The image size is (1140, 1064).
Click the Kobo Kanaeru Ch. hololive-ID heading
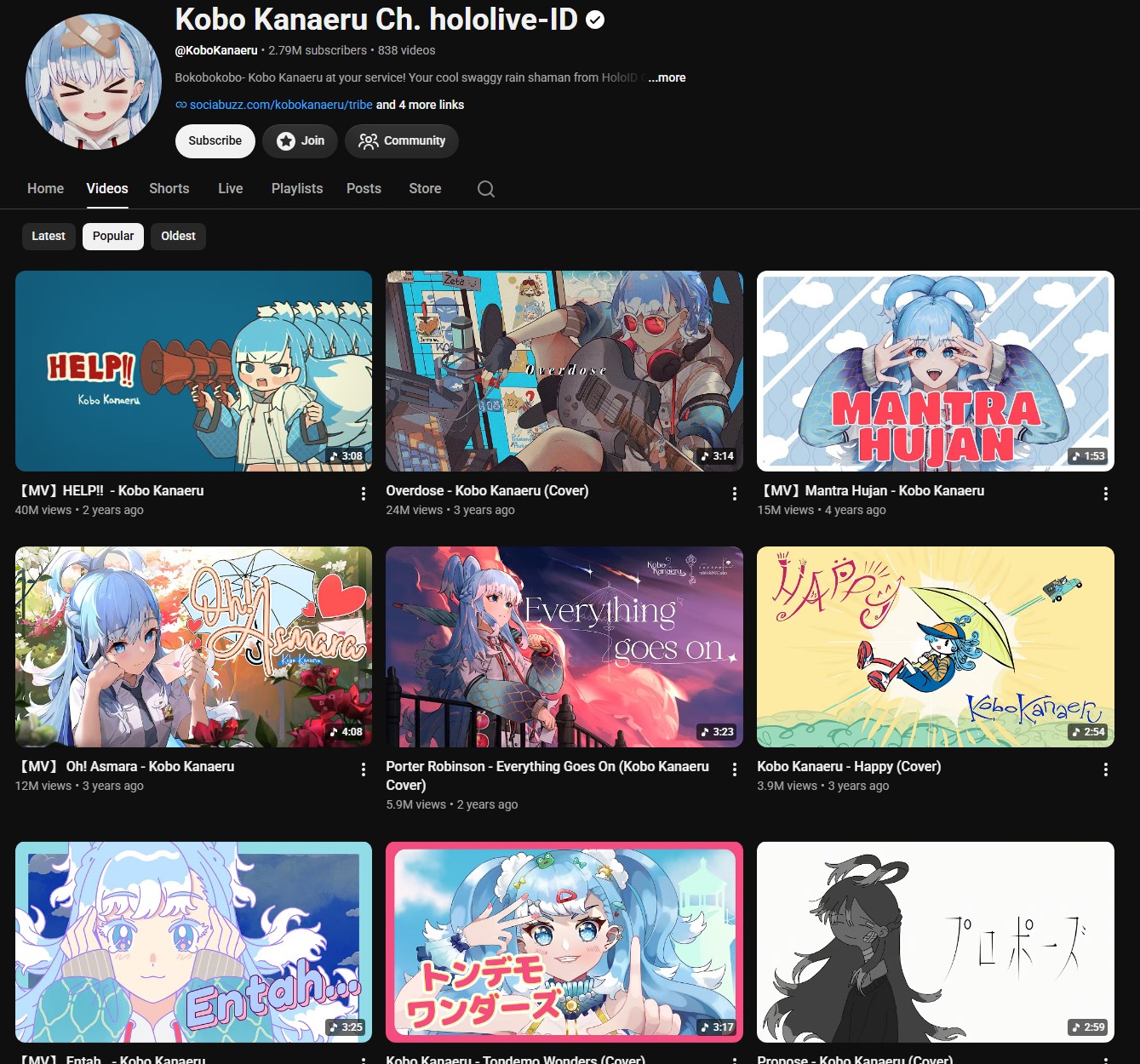pyautogui.click(x=376, y=20)
